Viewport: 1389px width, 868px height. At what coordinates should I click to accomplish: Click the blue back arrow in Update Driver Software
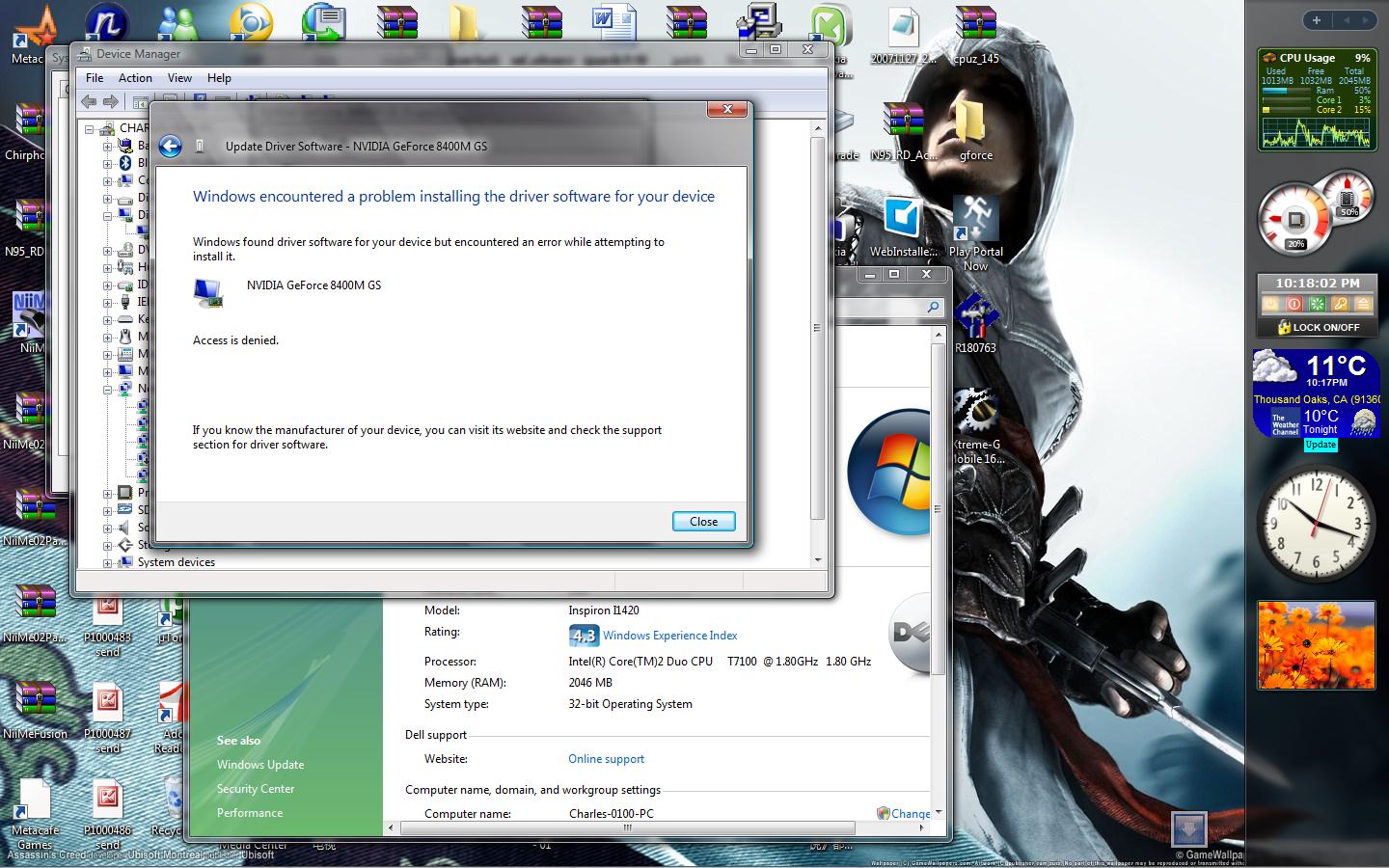click(170, 146)
